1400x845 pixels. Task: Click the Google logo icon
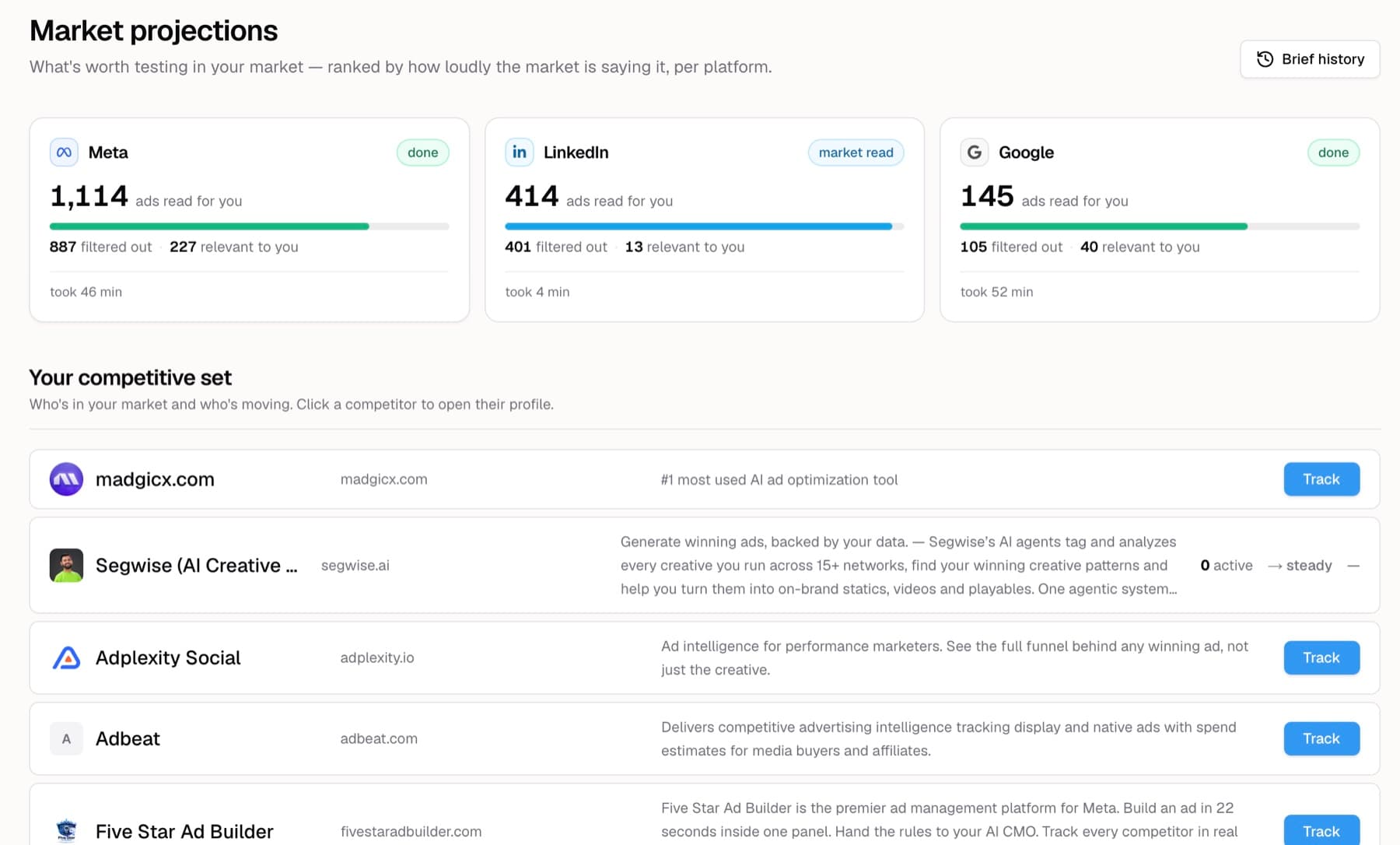pyautogui.click(x=975, y=153)
